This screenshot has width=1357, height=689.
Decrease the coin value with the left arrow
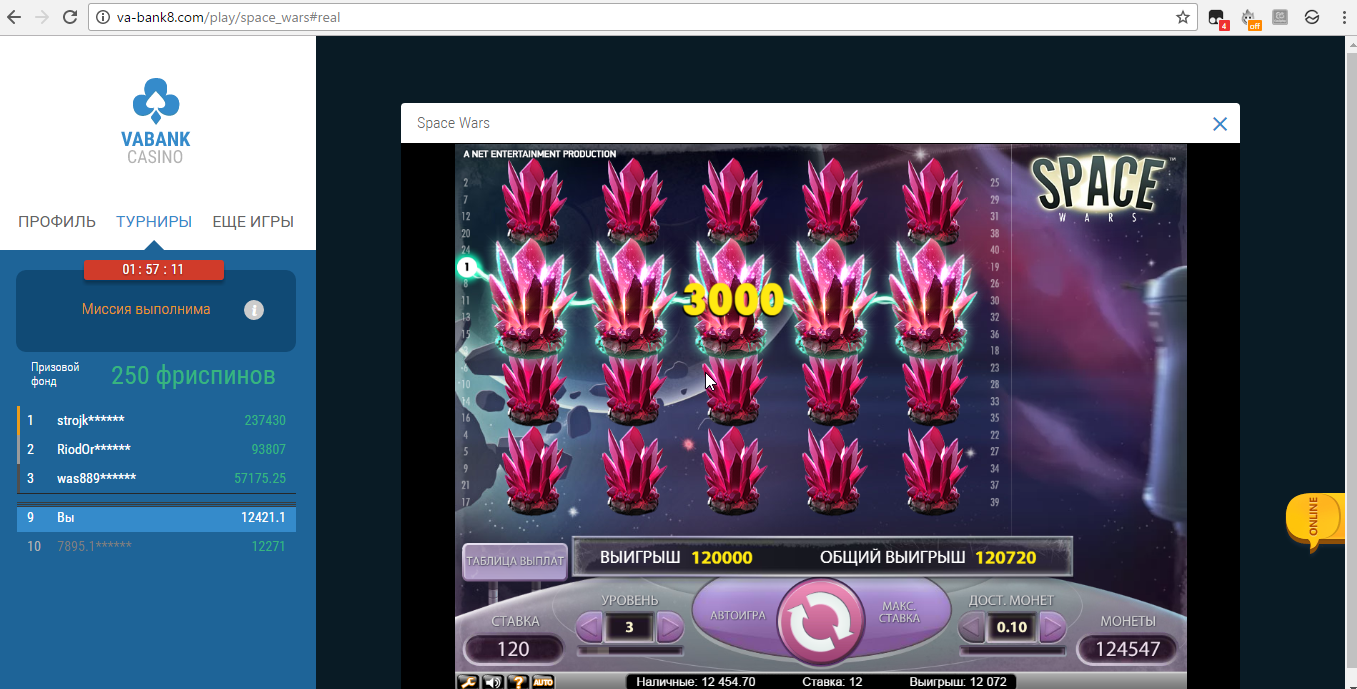point(972,628)
